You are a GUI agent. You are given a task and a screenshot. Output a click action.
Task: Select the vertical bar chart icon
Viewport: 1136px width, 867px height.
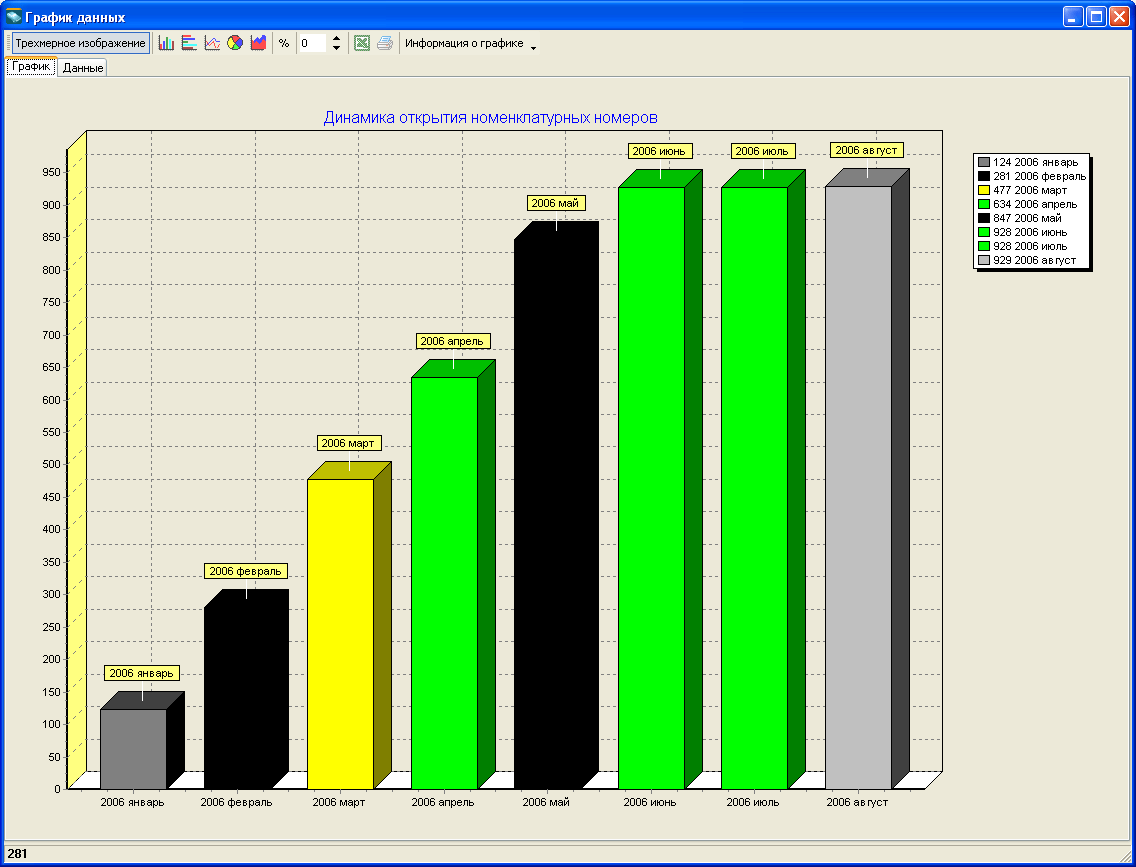tap(166, 43)
